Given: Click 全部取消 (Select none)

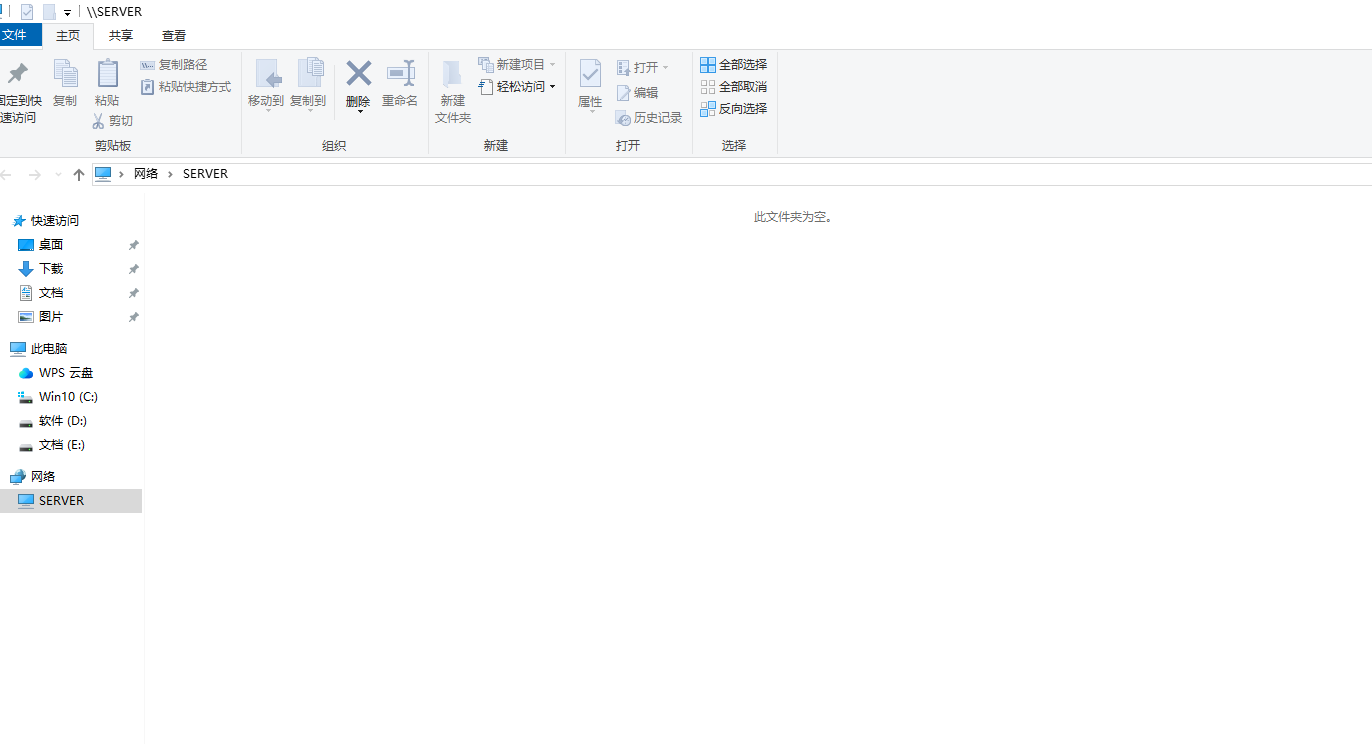Looking at the screenshot, I should pos(733,87).
